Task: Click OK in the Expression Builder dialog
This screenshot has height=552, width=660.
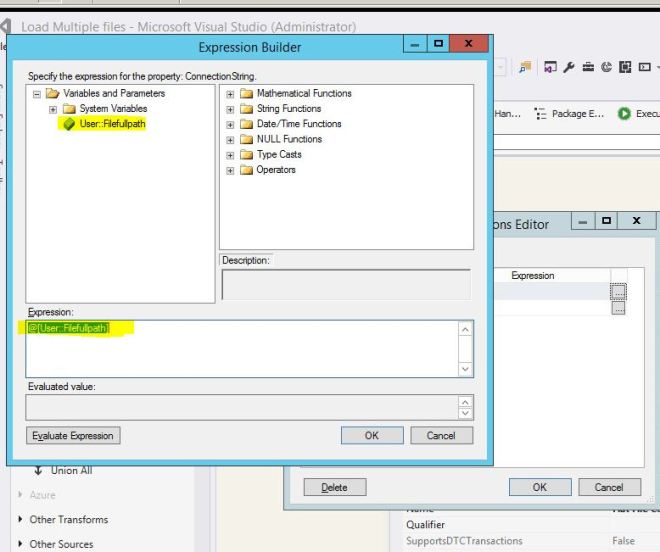Action: [x=372, y=436]
